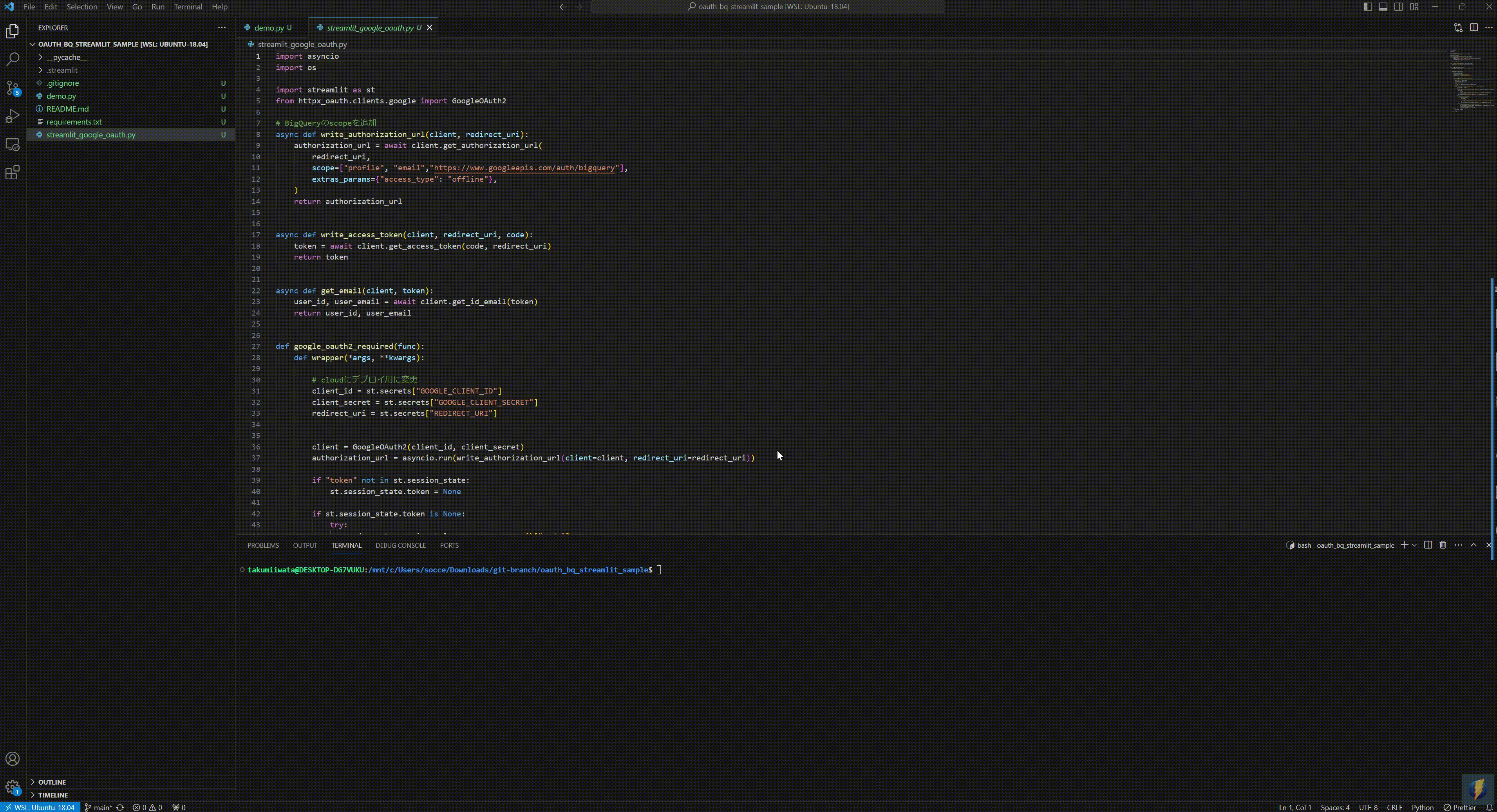Split the terminal panel
The image size is (1497, 812).
tap(1428, 545)
